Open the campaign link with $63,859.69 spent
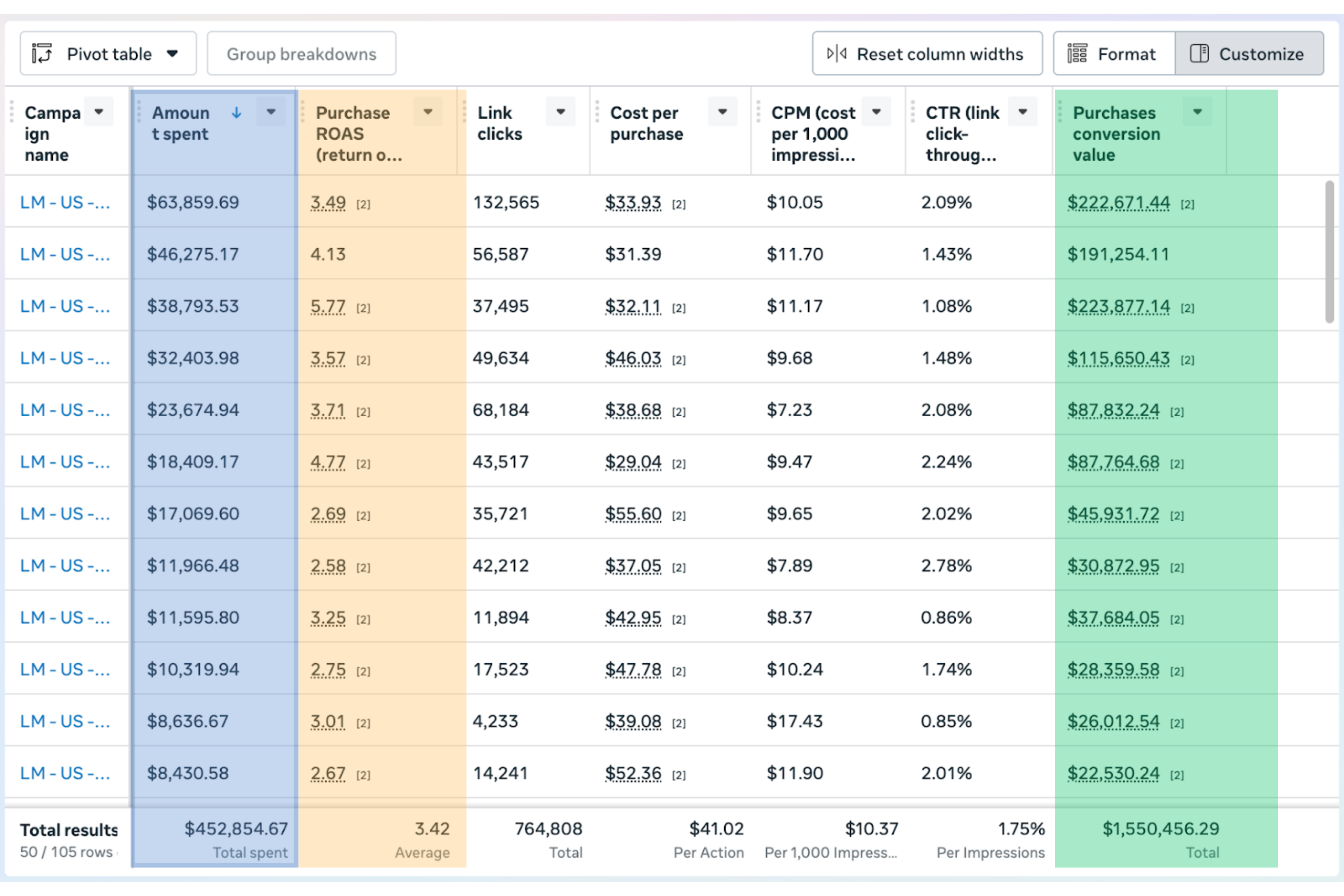 tap(64, 202)
